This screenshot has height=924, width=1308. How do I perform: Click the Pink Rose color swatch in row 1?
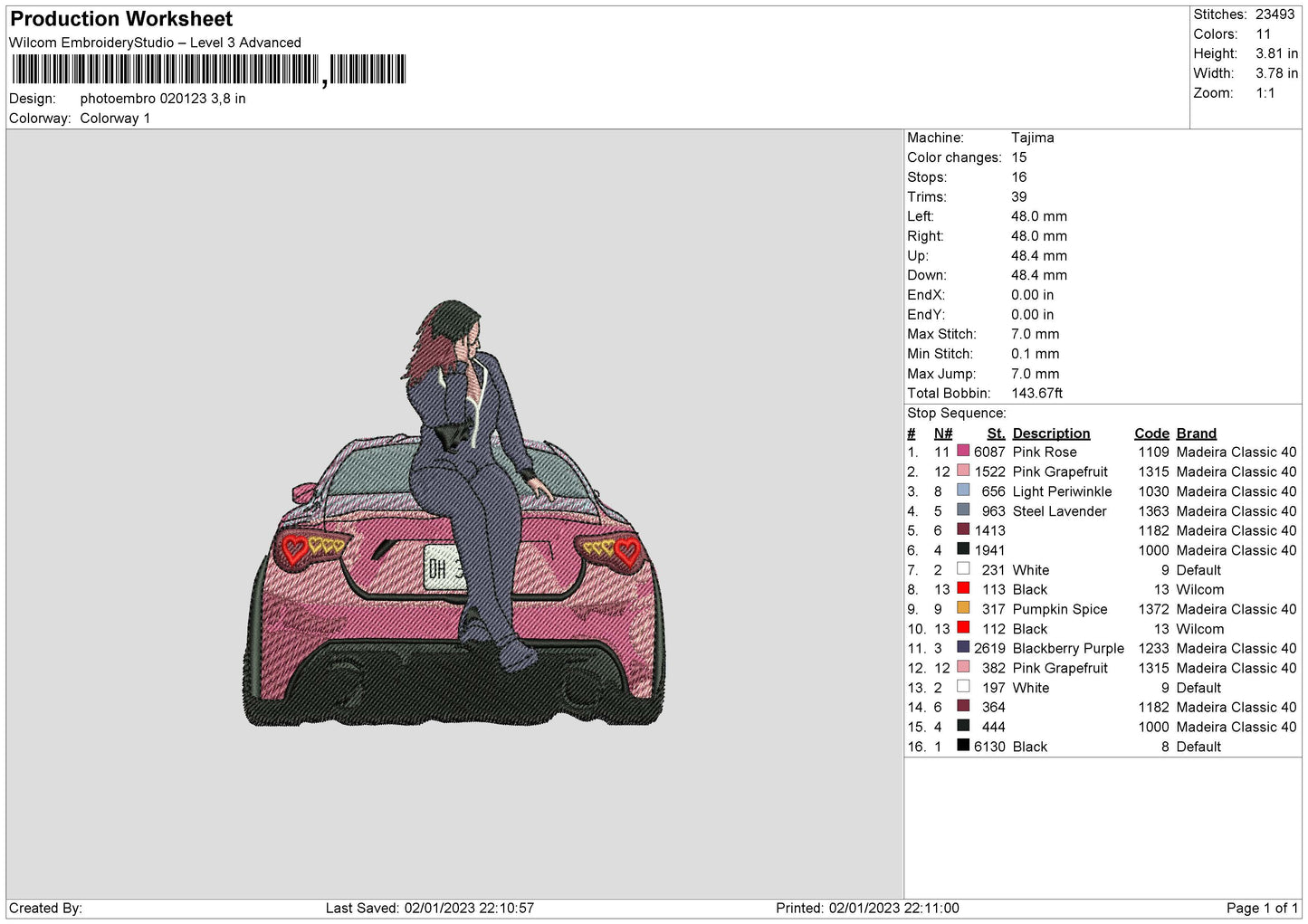pos(963,451)
